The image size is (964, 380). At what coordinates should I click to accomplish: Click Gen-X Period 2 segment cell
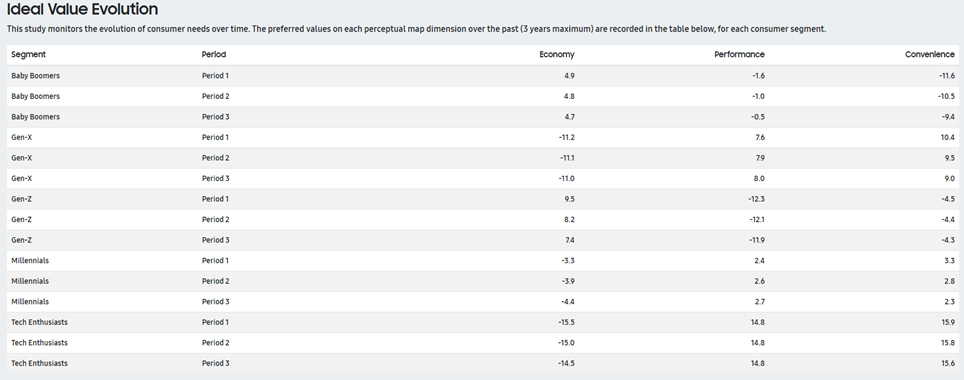tap(22, 158)
